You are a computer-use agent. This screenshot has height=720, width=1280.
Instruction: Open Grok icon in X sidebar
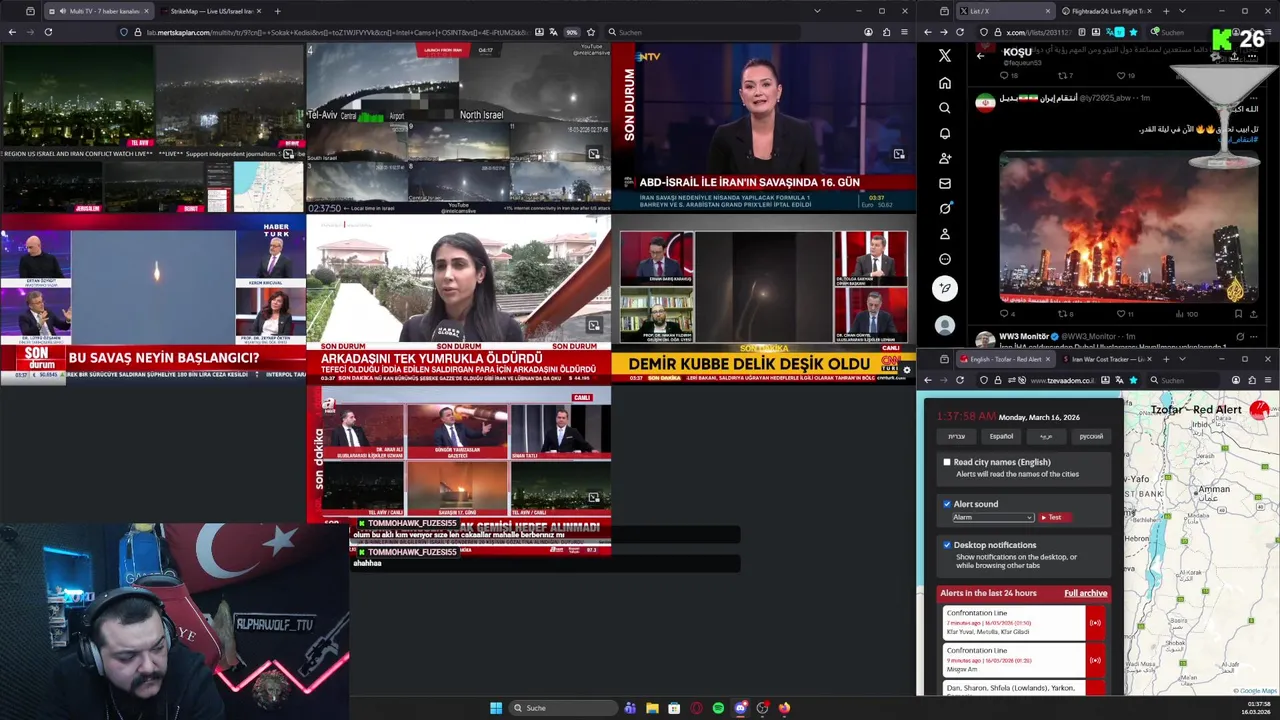tap(945, 208)
